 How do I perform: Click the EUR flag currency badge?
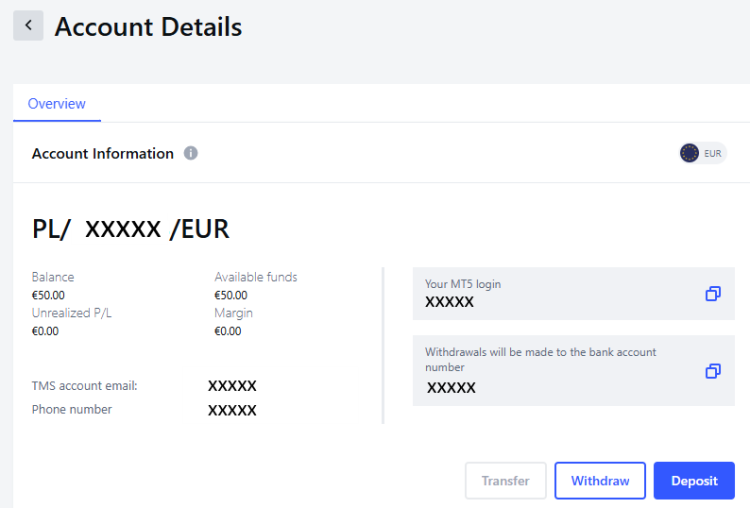point(702,153)
